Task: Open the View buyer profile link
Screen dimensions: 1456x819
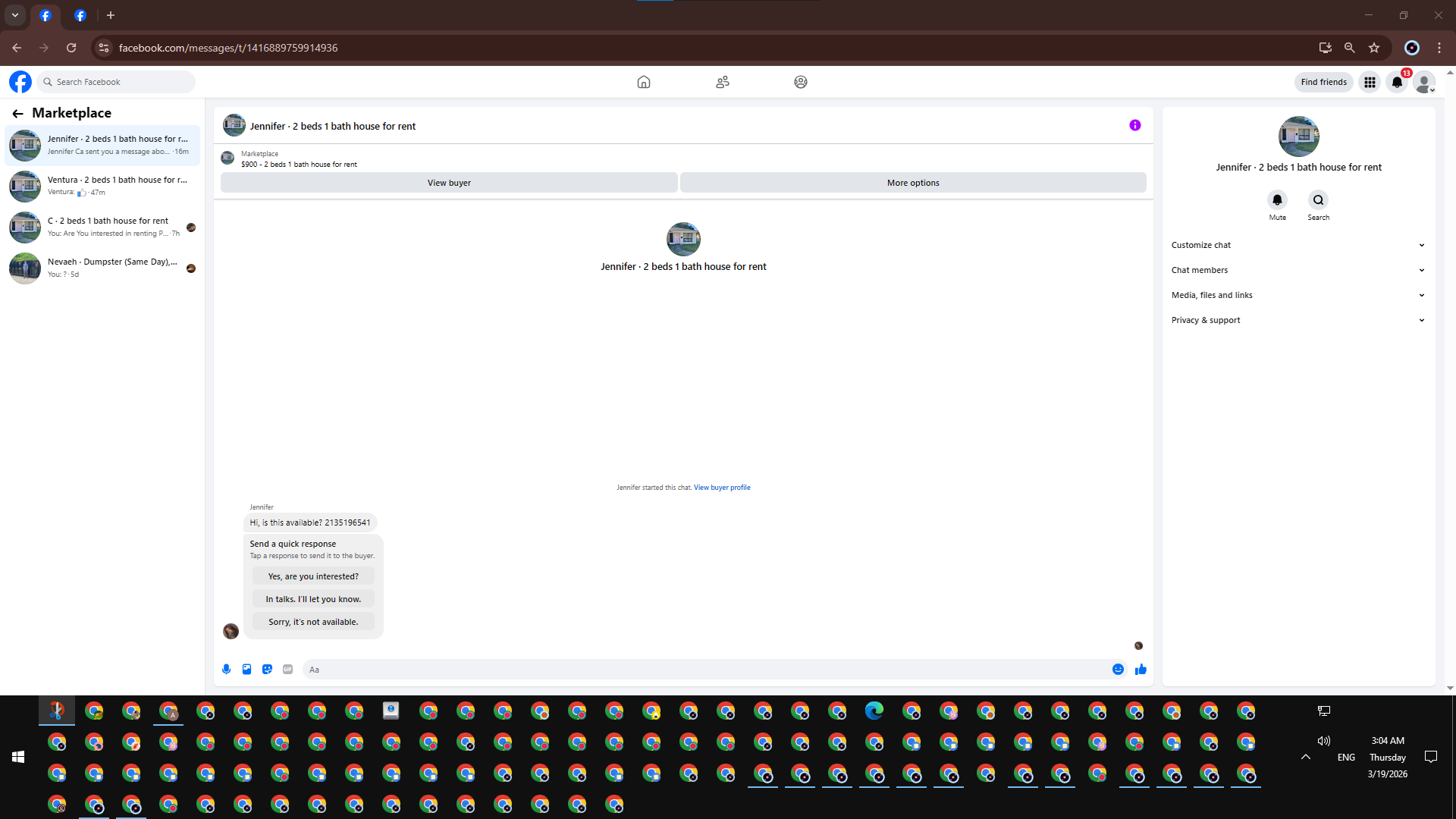Action: [x=721, y=488]
